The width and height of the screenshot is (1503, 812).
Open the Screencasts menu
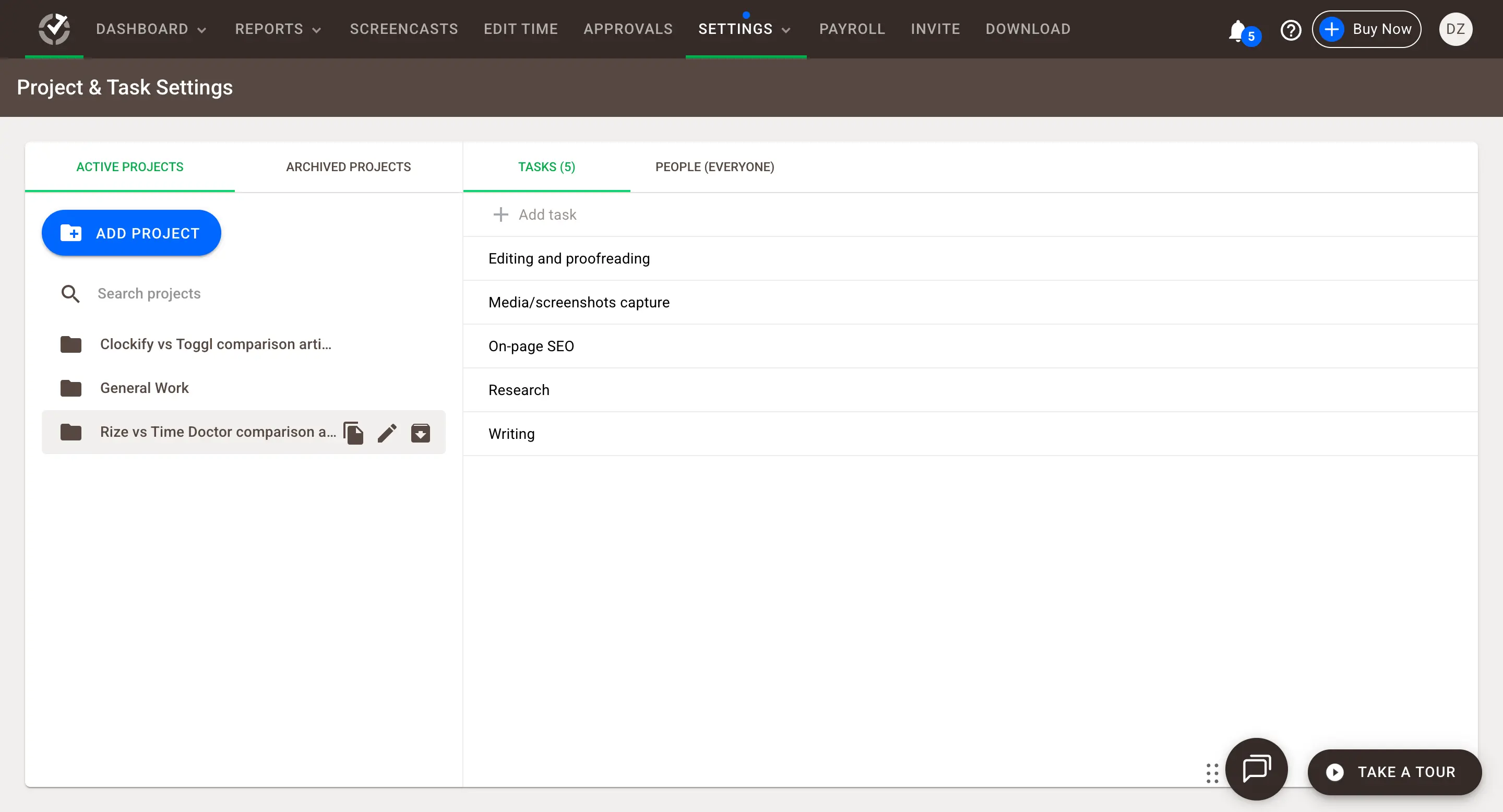coord(404,29)
